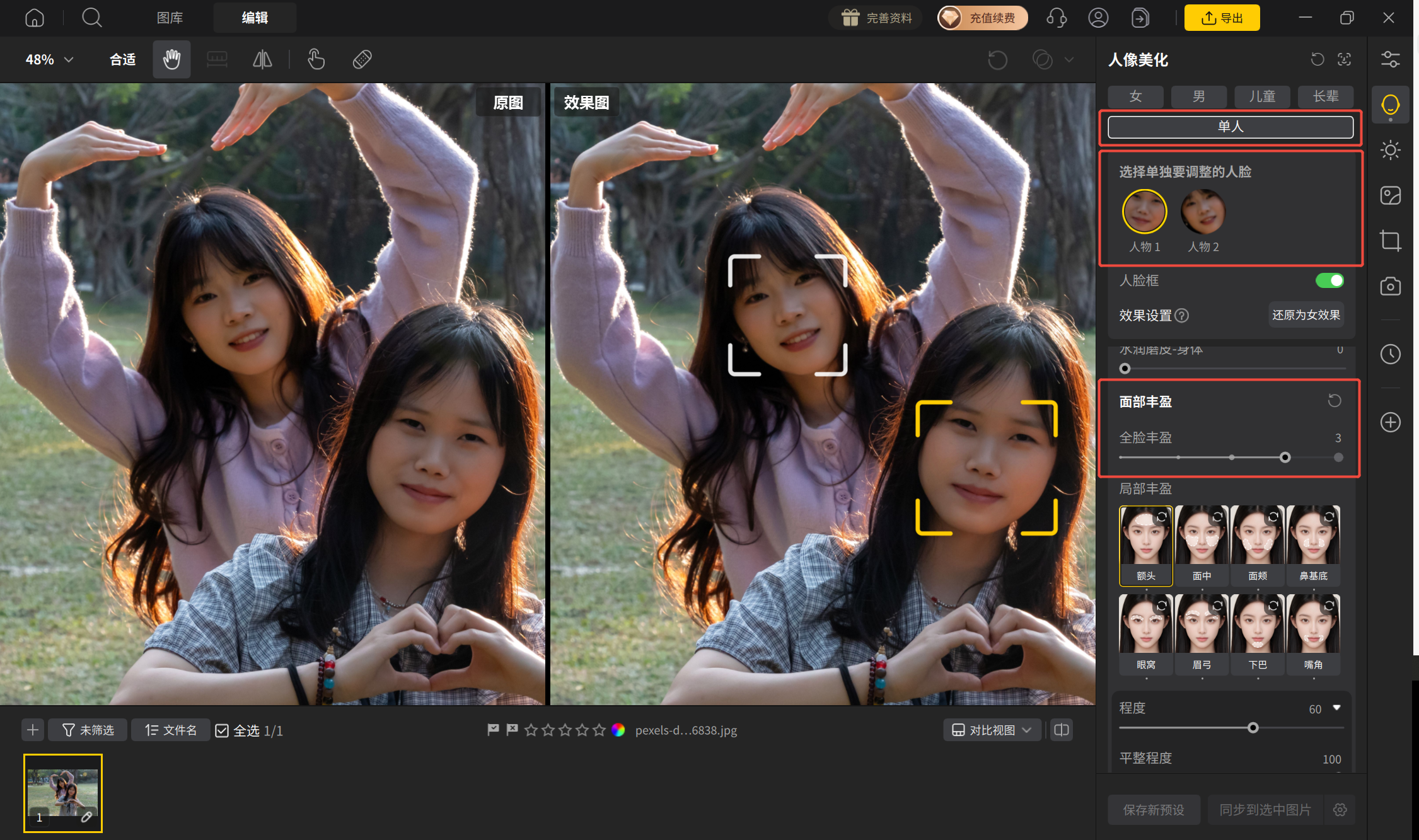The width and height of the screenshot is (1419, 840).
Task: Adjust the 全脸丰盈 slider handle
Action: [x=1285, y=457]
